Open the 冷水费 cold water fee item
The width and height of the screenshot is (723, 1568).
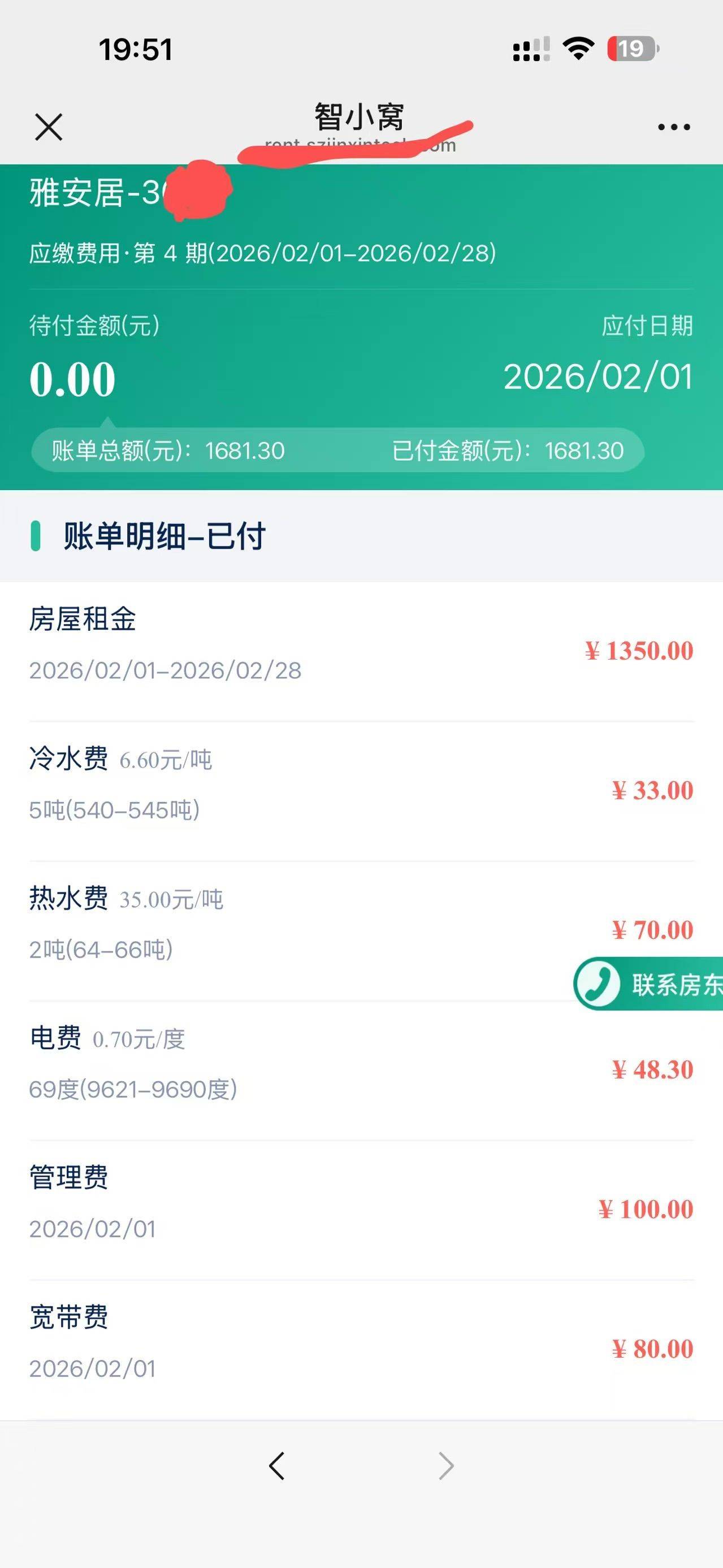tap(362, 790)
